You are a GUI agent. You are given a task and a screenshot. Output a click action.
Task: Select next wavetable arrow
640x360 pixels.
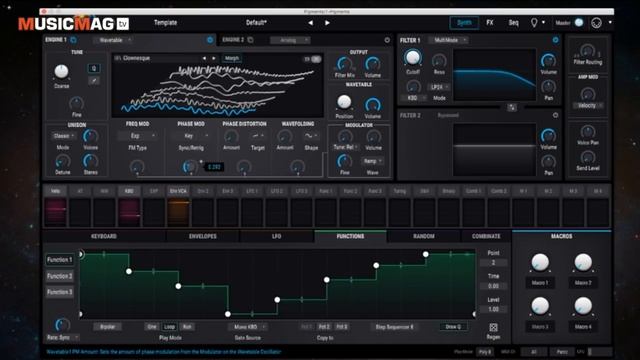click(213, 58)
